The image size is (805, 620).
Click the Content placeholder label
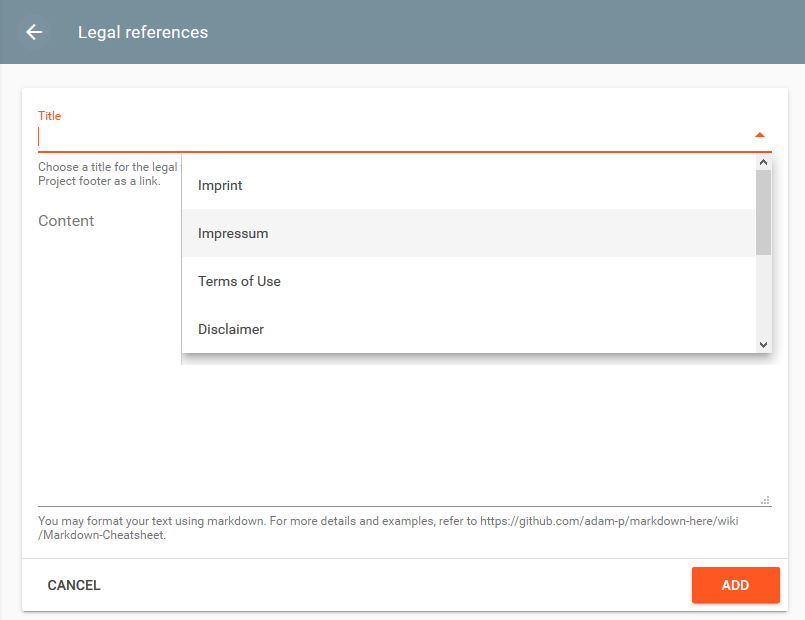pyautogui.click(x=66, y=221)
